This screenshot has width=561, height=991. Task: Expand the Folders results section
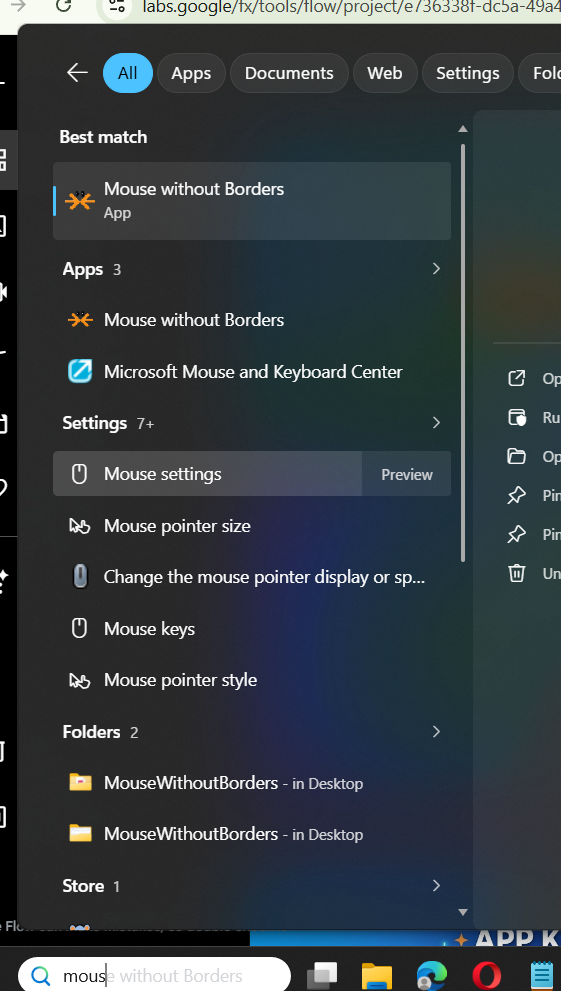click(436, 732)
